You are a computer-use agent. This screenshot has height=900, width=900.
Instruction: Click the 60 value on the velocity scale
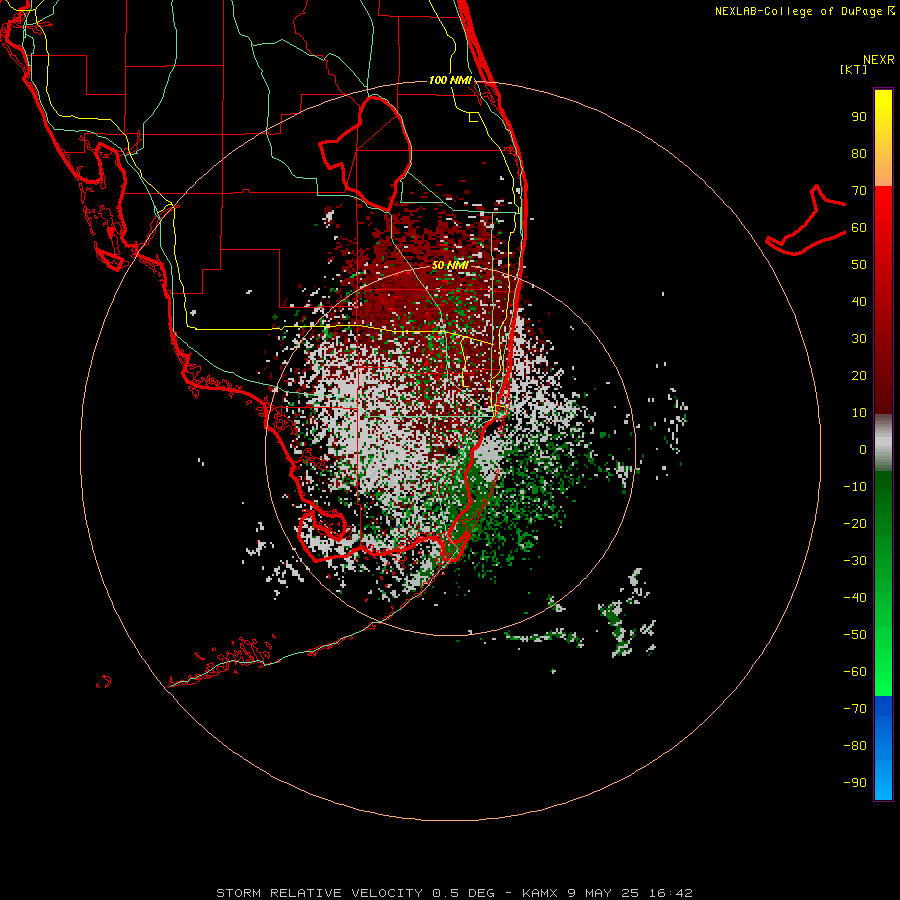859,227
